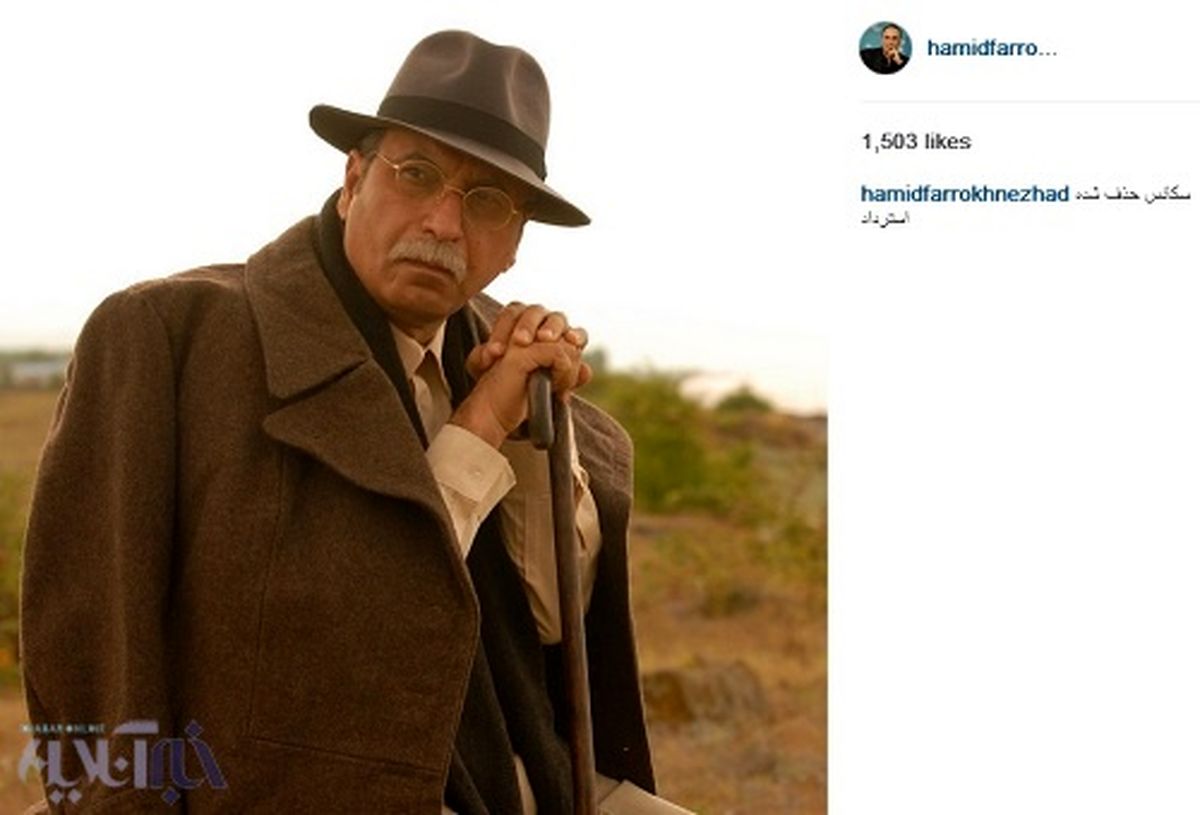Open the round profile avatar
Image resolution: width=1200 pixels, height=815 pixels.
click(x=885, y=48)
